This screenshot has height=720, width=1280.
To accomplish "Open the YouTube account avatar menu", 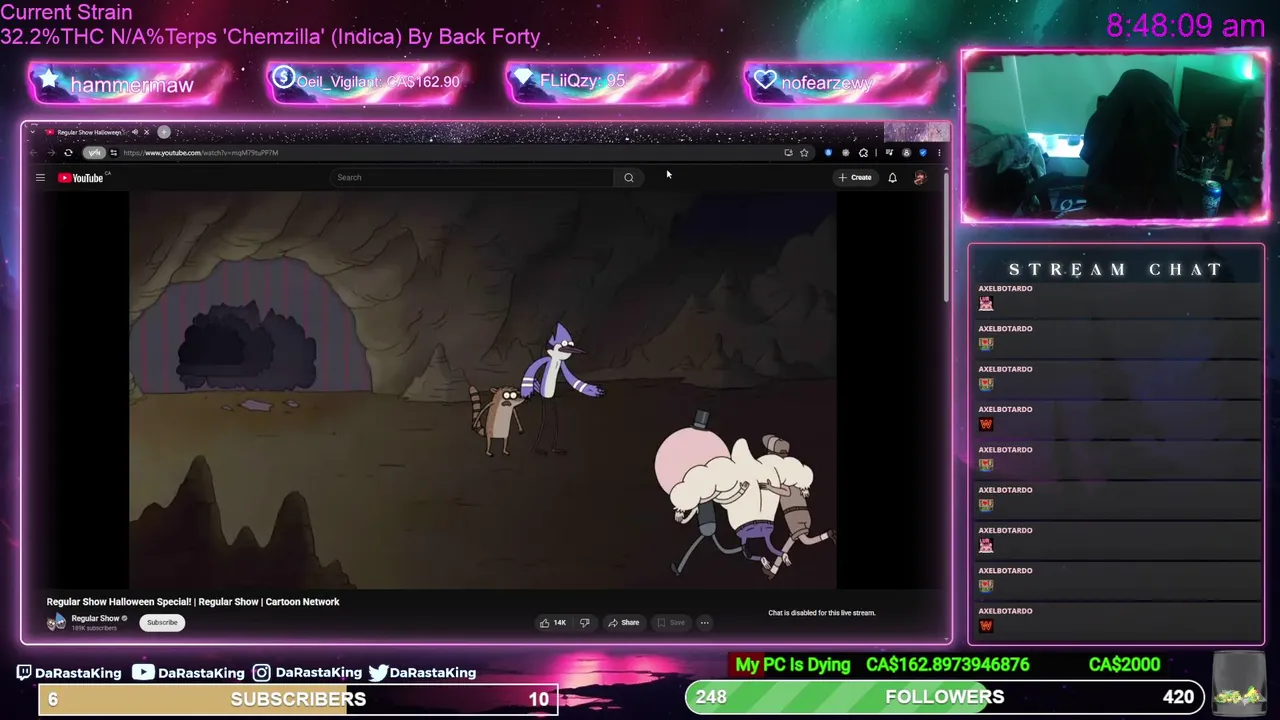I will tap(919, 177).
